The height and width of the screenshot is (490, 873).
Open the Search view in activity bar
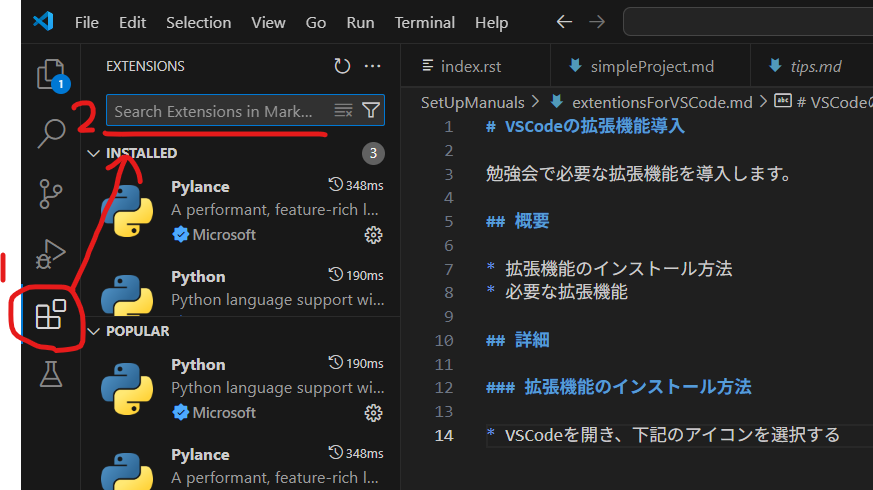(x=50, y=133)
